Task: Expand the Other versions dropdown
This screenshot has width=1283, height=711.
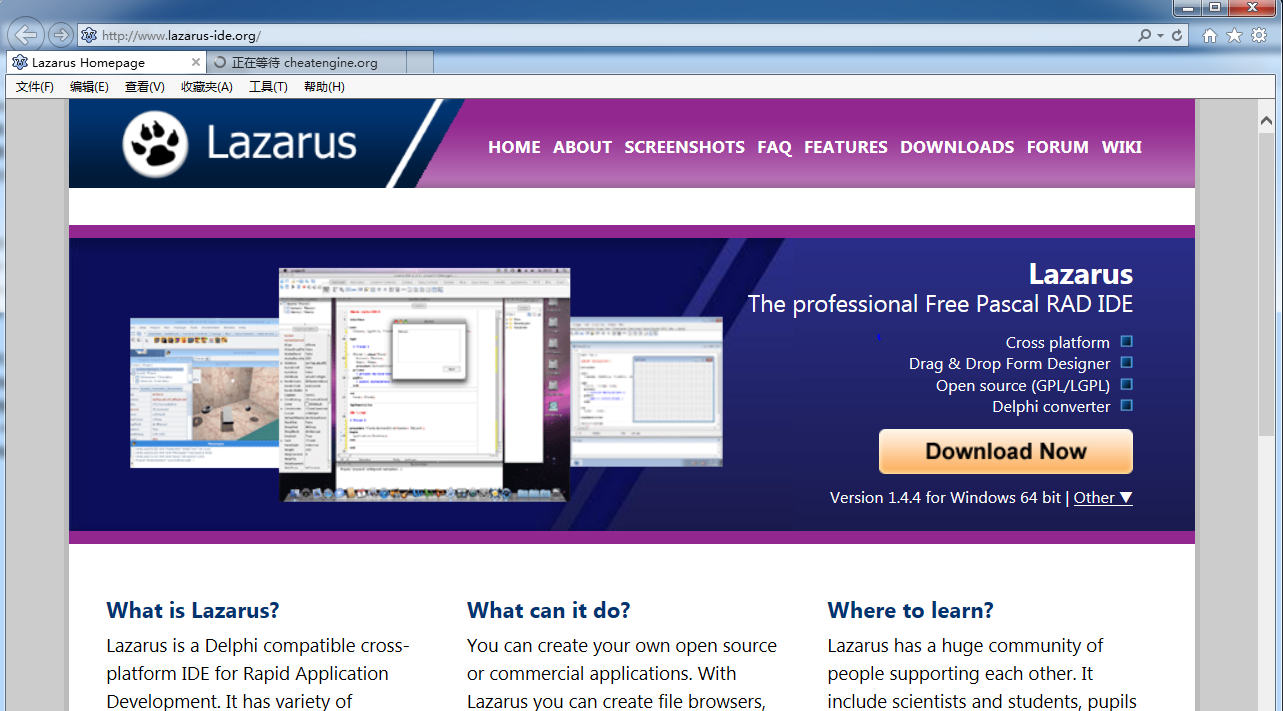Action: point(1103,498)
